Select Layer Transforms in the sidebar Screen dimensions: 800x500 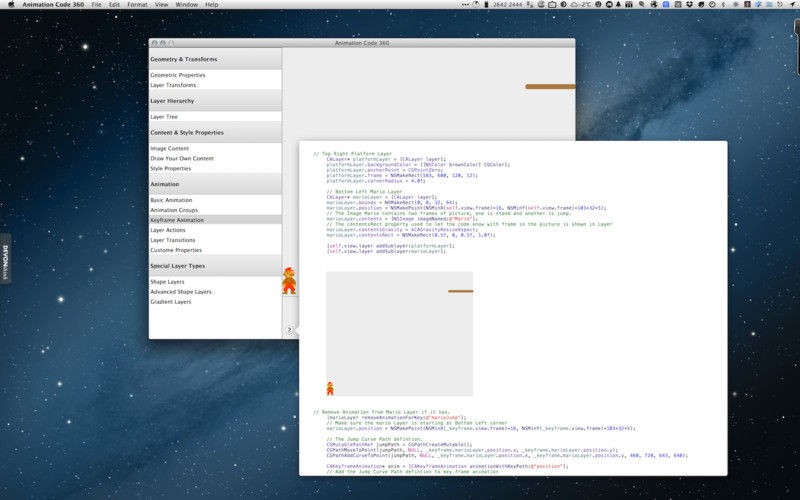[x=173, y=85]
